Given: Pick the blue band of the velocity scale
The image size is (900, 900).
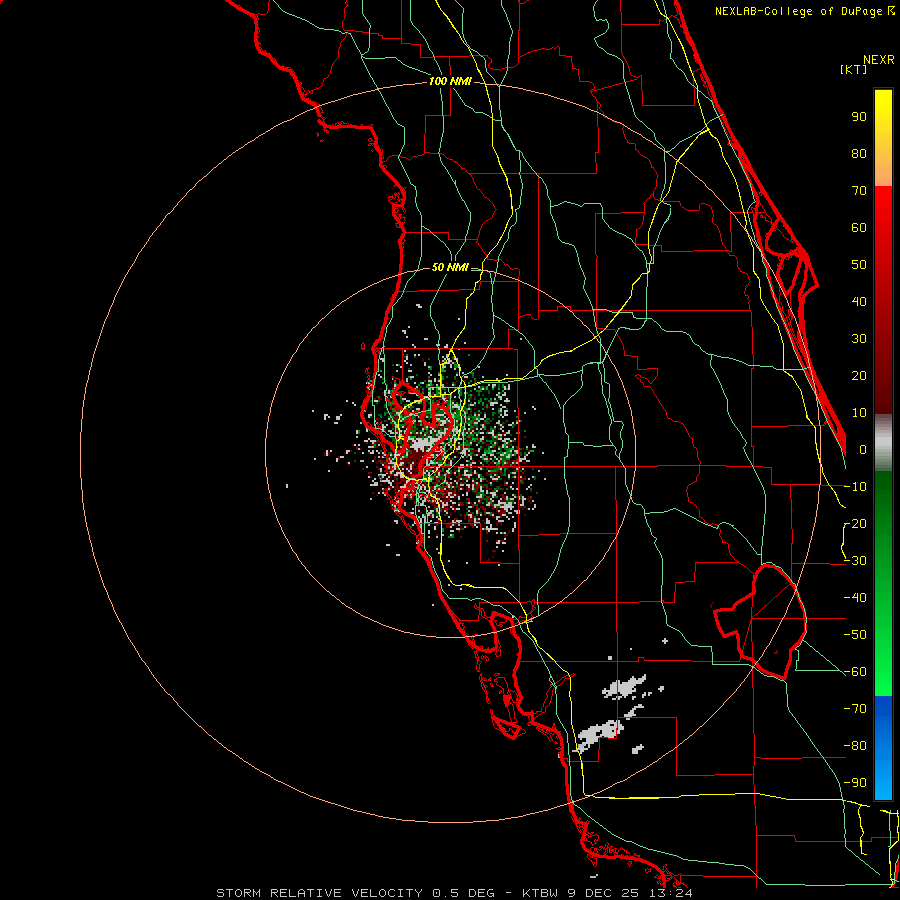Looking at the screenshot, I should [883, 748].
